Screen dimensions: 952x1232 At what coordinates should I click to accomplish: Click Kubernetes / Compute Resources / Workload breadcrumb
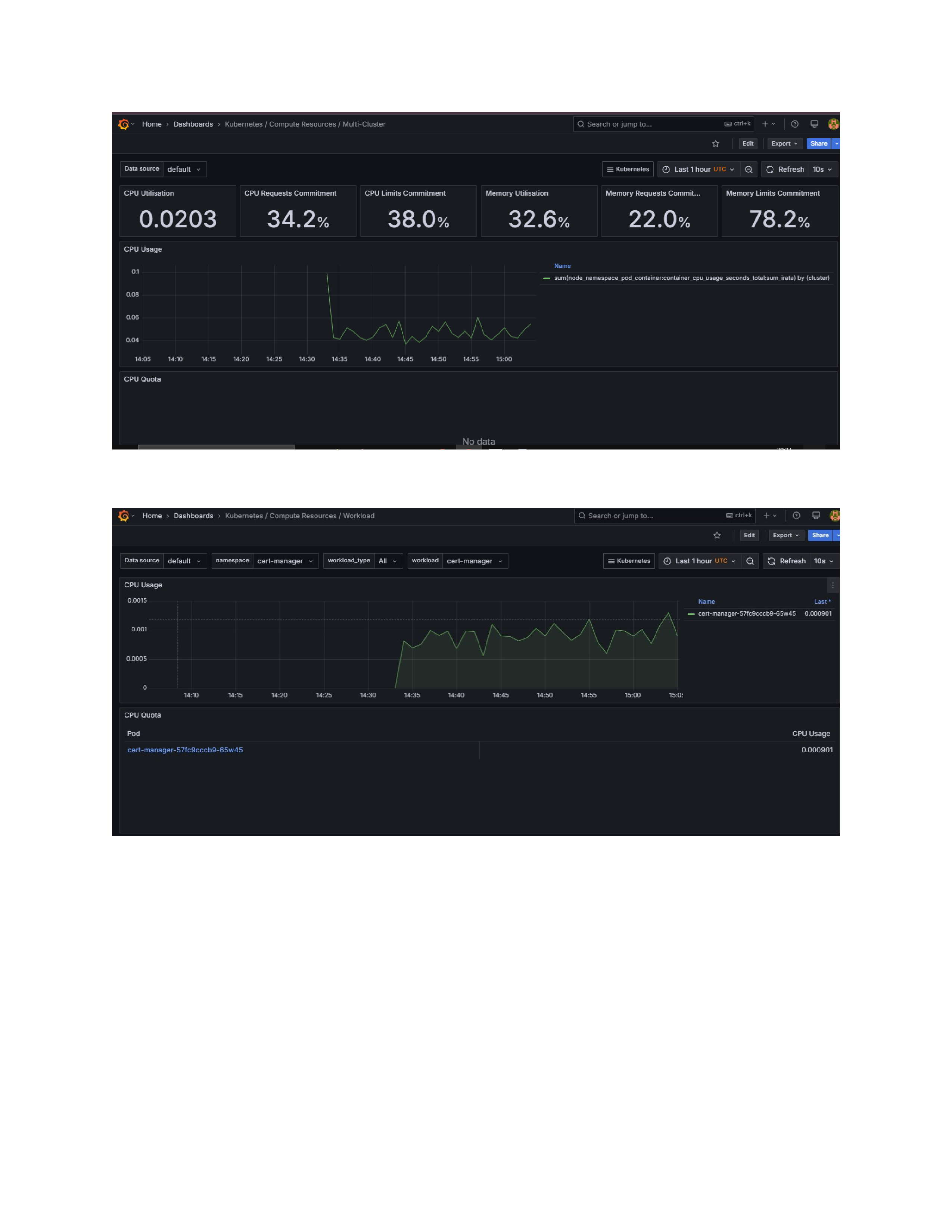pyautogui.click(x=299, y=516)
